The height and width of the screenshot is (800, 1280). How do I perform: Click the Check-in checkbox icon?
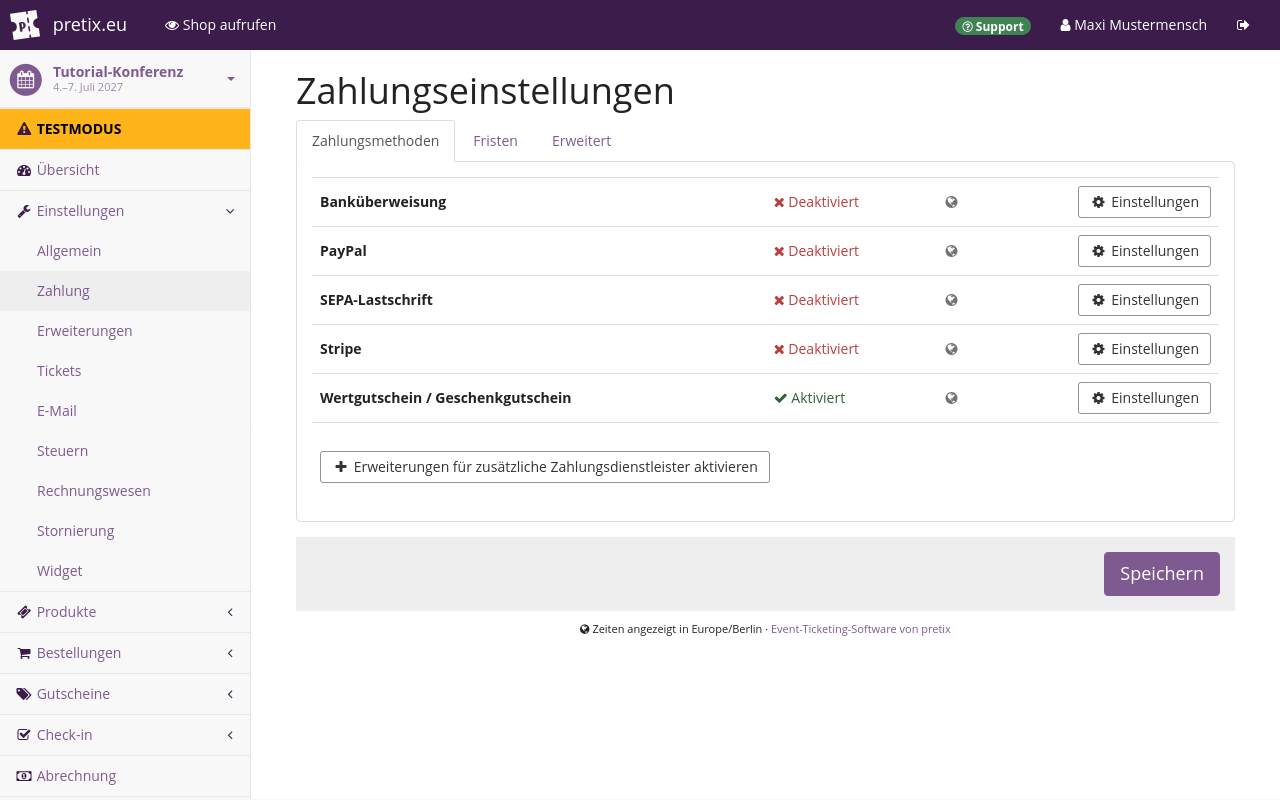pos(24,735)
